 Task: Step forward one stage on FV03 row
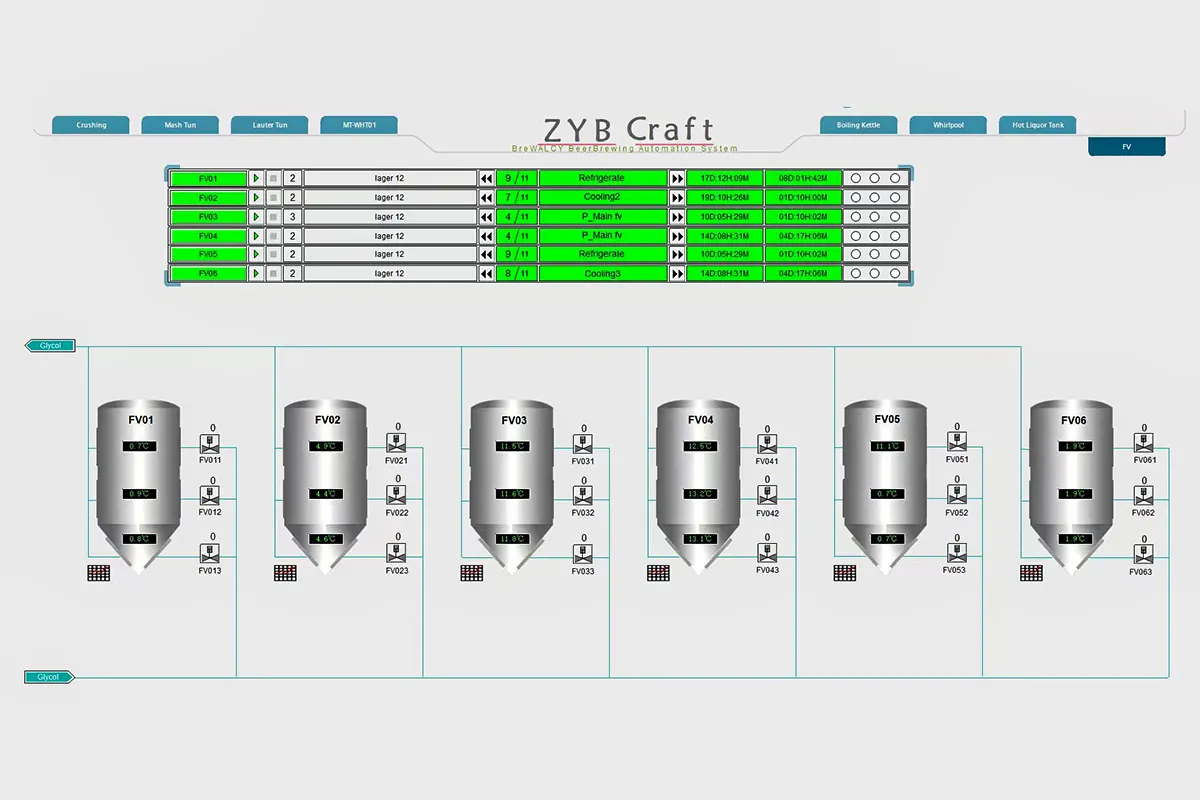click(677, 216)
